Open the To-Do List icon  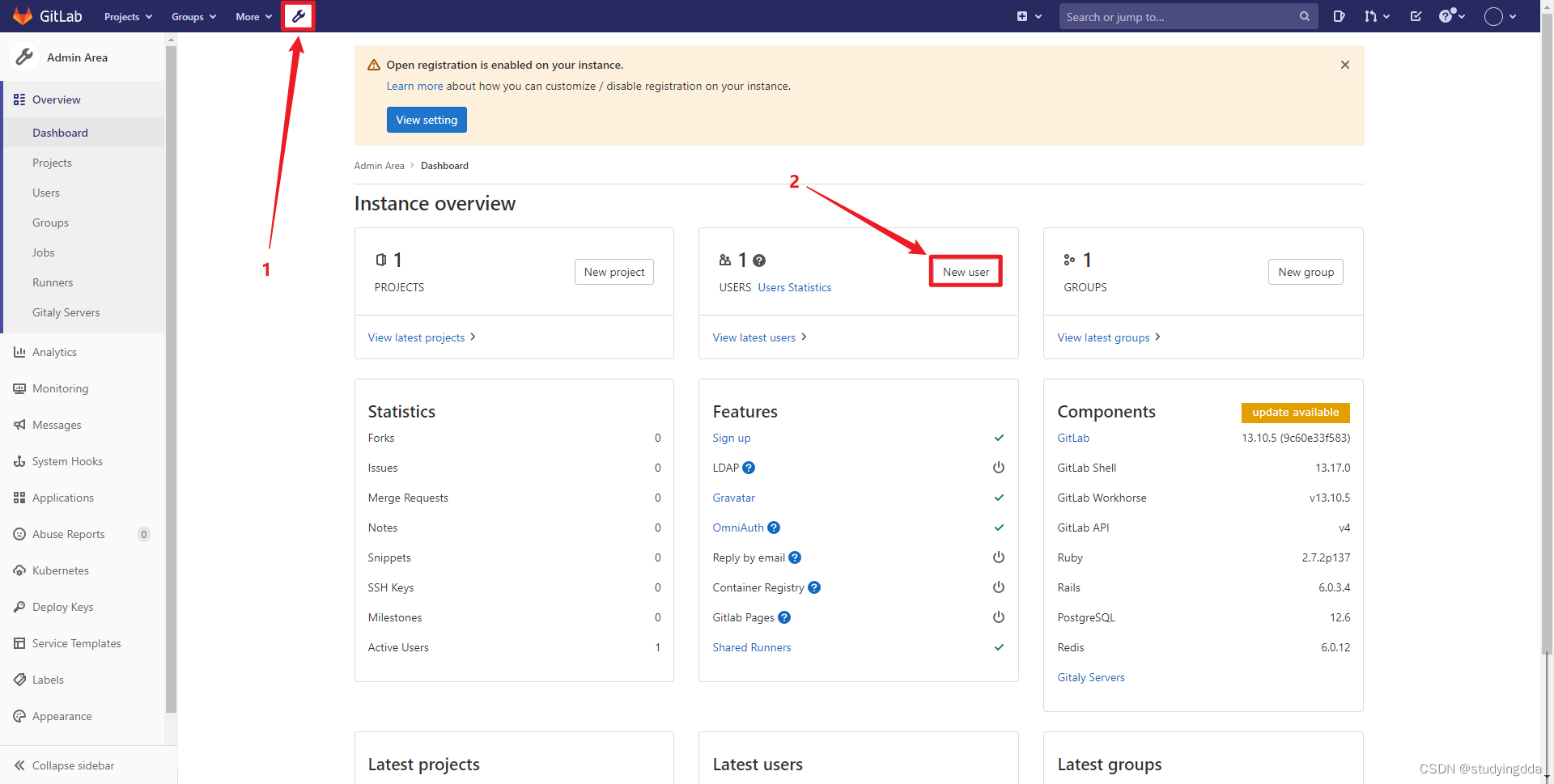click(x=1416, y=16)
